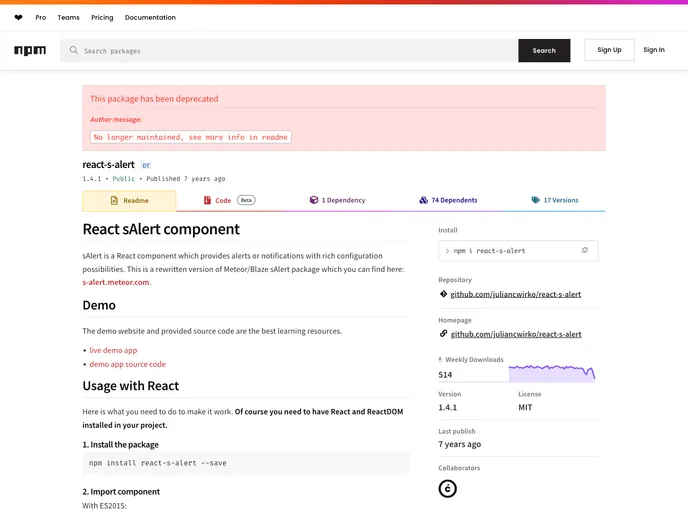This screenshot has height=512, width=688.
Task: Click the 'React sAlert component' heading
Action: coord(161,229)
